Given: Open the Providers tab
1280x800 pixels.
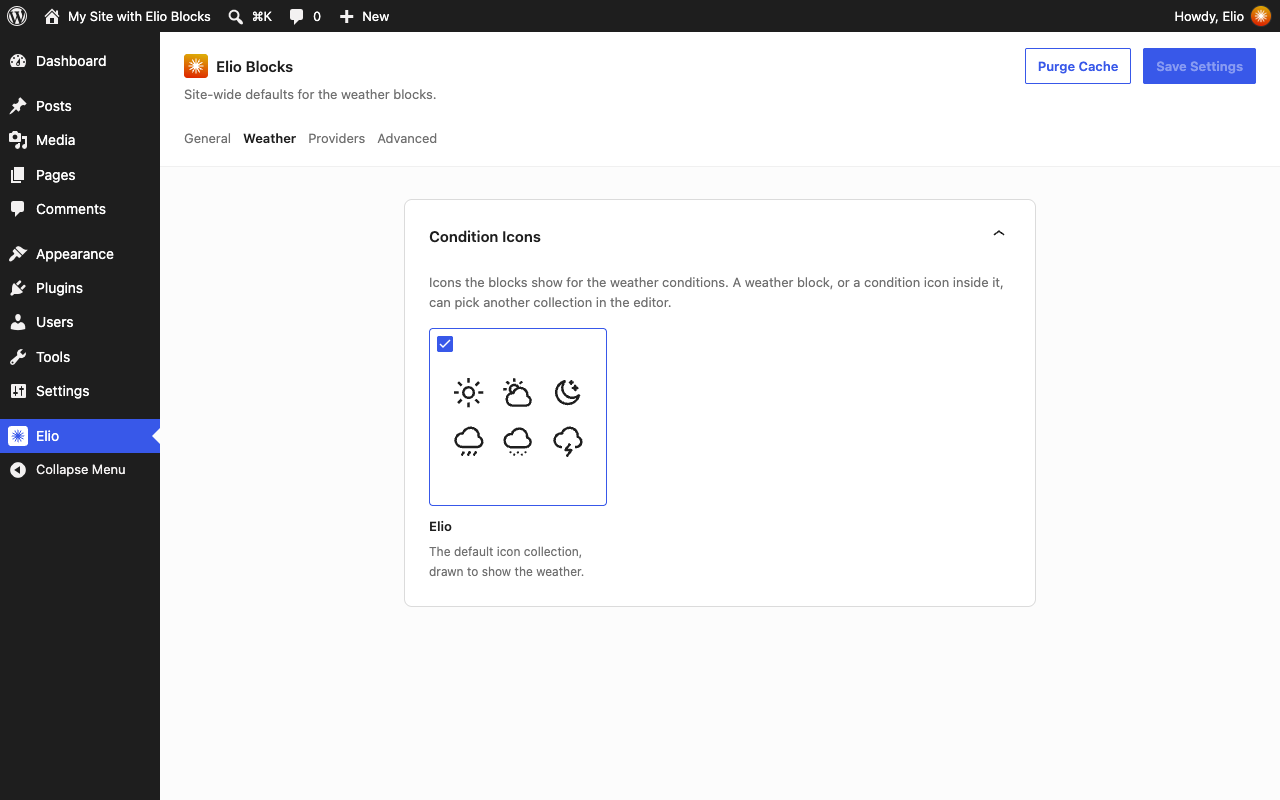Looking at the screenshot, I should click(x=336, y=139).
